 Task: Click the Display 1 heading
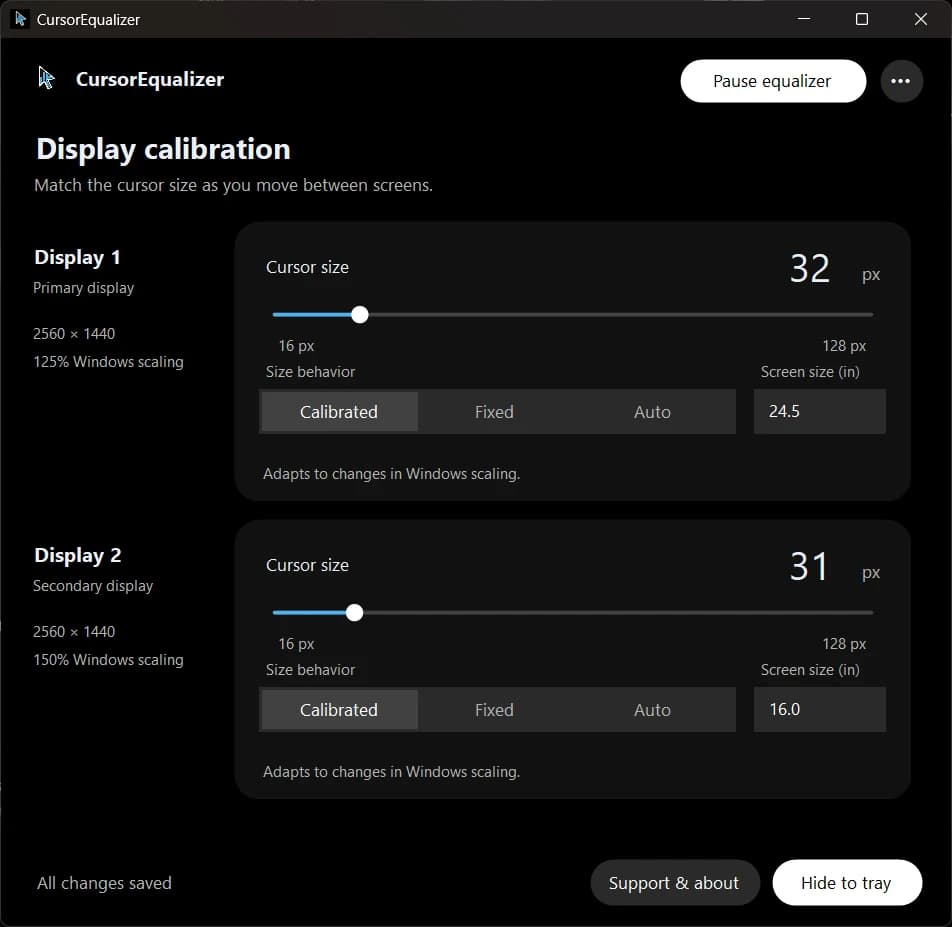tap(77, 257)
